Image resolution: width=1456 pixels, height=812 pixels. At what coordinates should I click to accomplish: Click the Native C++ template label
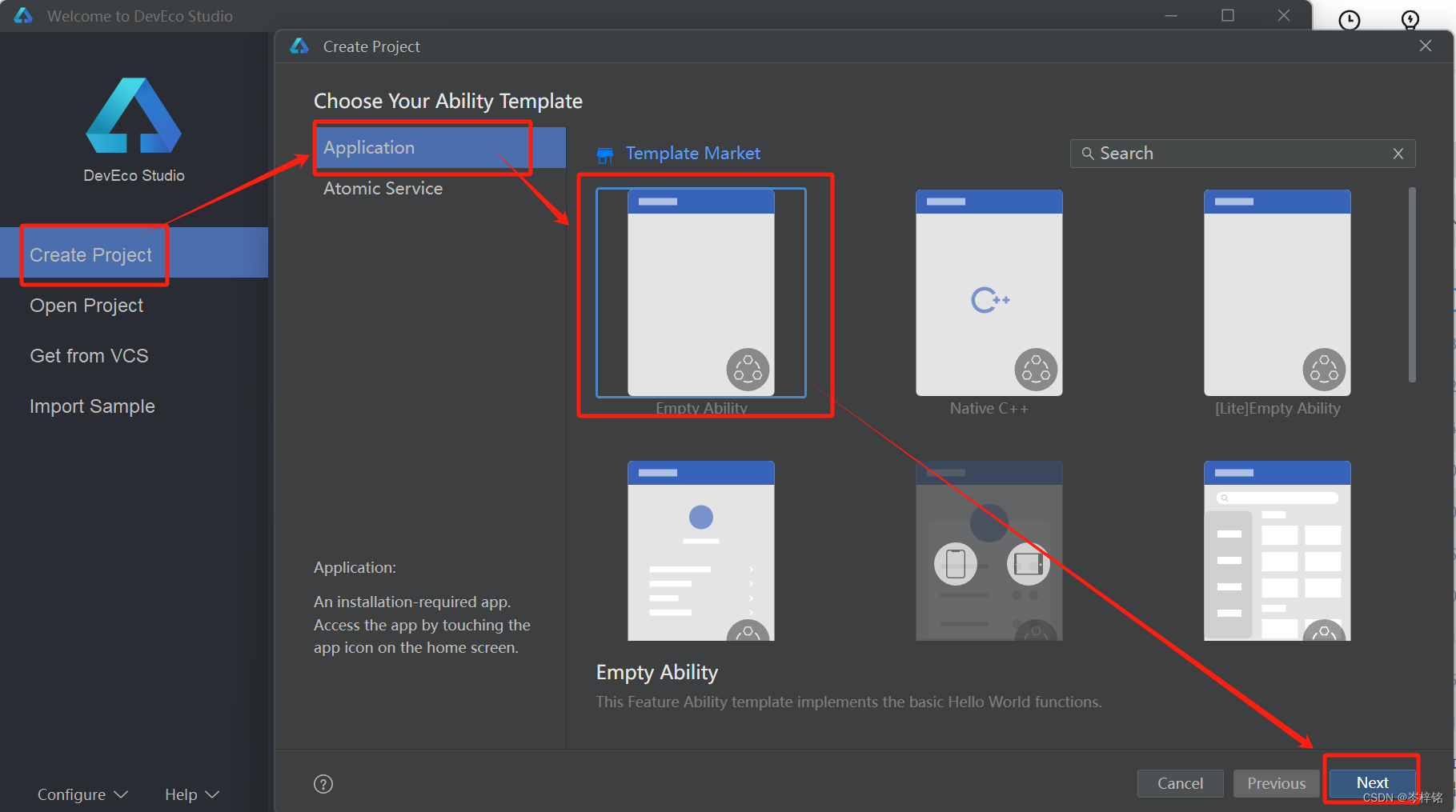click(x=989, y=408)
